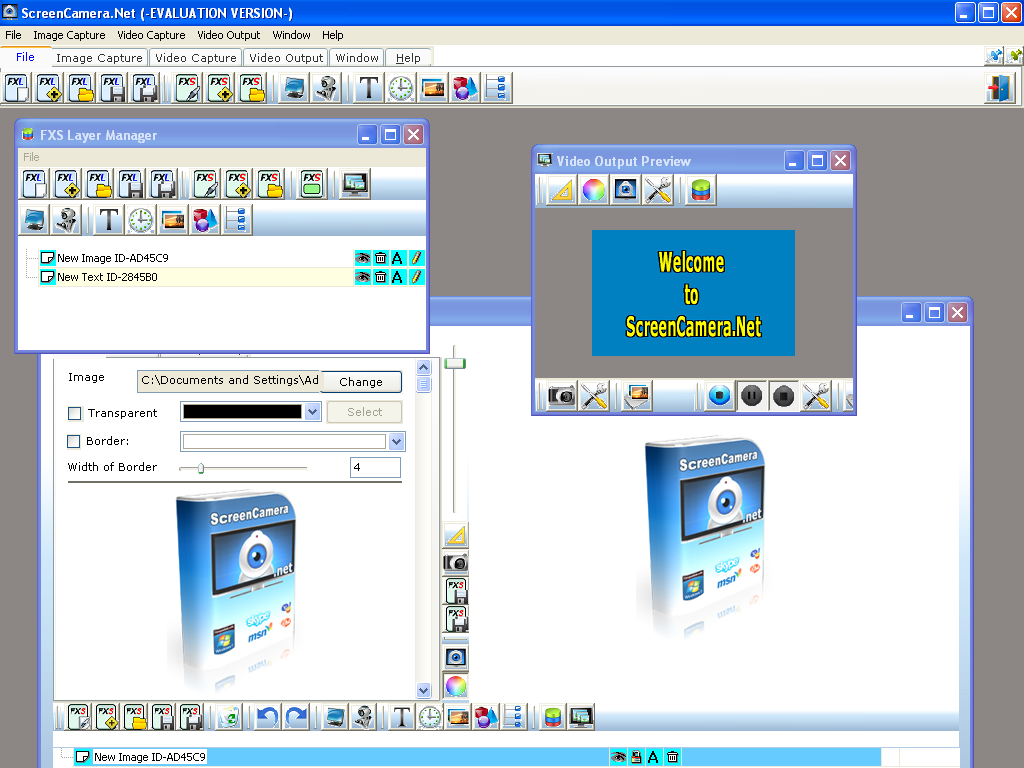The image size is (1024, 768).
Task: Open the Video Capture menu
Action: (151, 35)
